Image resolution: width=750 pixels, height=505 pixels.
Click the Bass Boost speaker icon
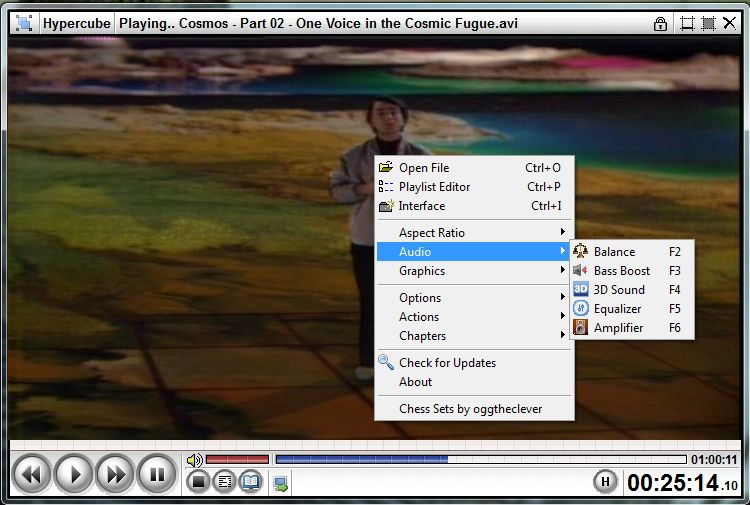[x=581, y=270]
